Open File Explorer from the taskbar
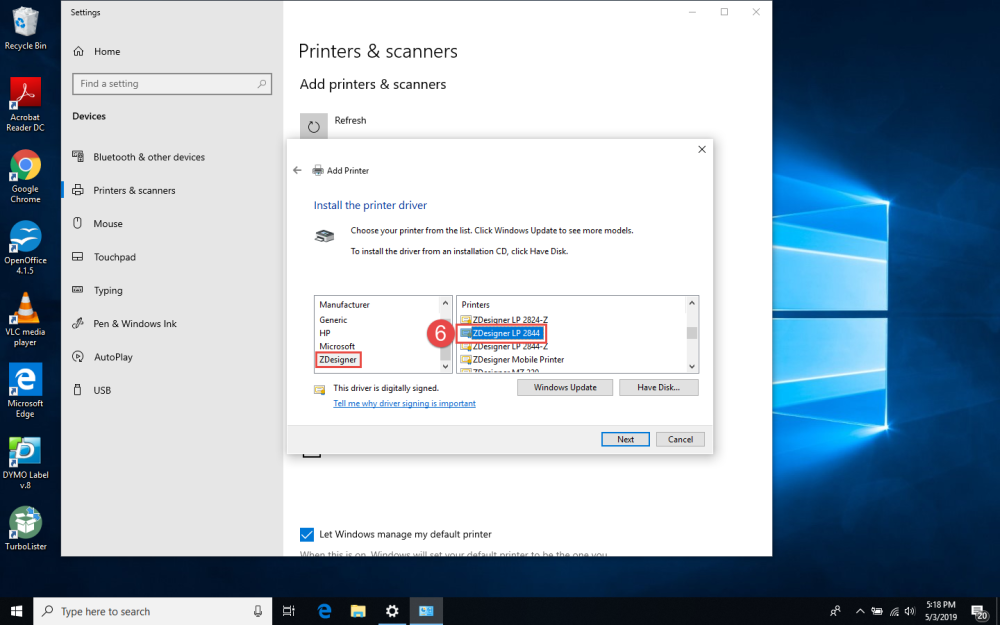Image resolution: width=1000 pixels, height=625 pixels. click(x=358, y=611)
